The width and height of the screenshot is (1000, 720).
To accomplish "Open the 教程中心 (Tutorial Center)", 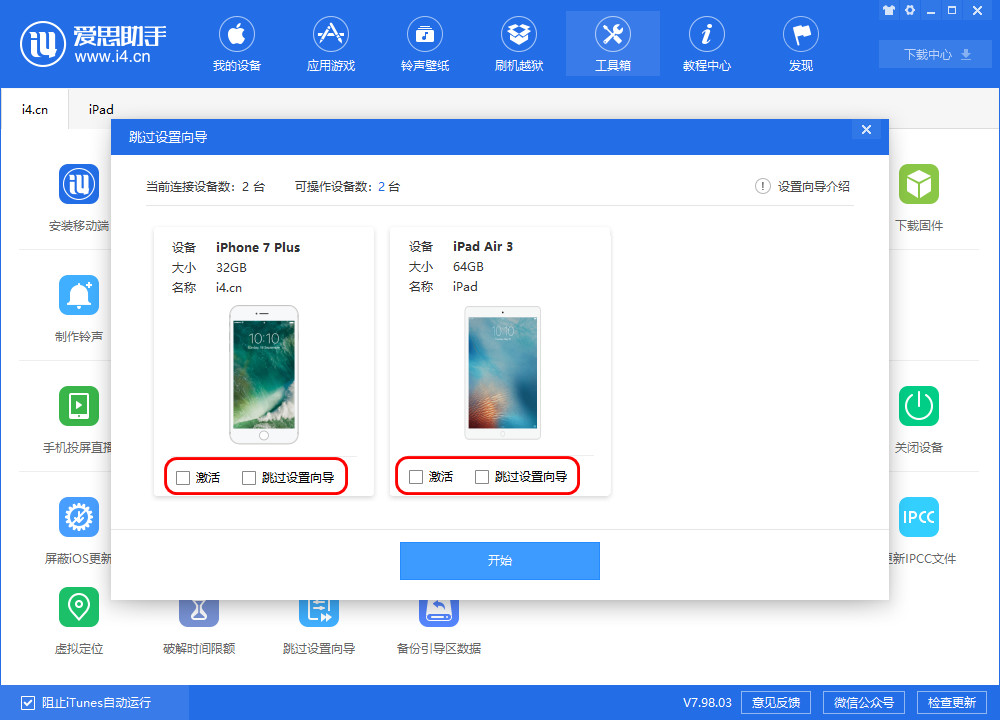I will (706, 43).
